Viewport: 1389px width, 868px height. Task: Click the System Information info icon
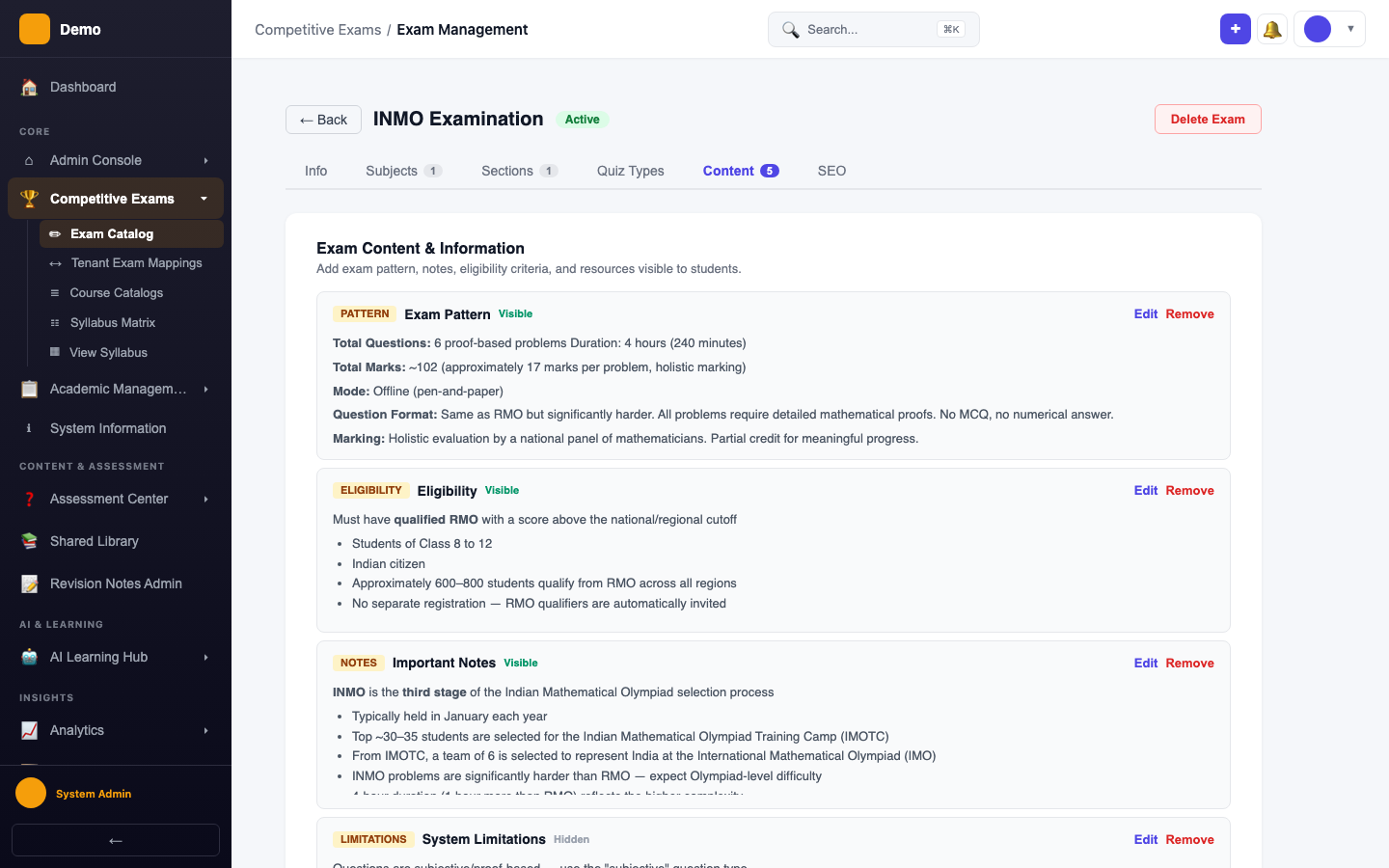[29, 428]
